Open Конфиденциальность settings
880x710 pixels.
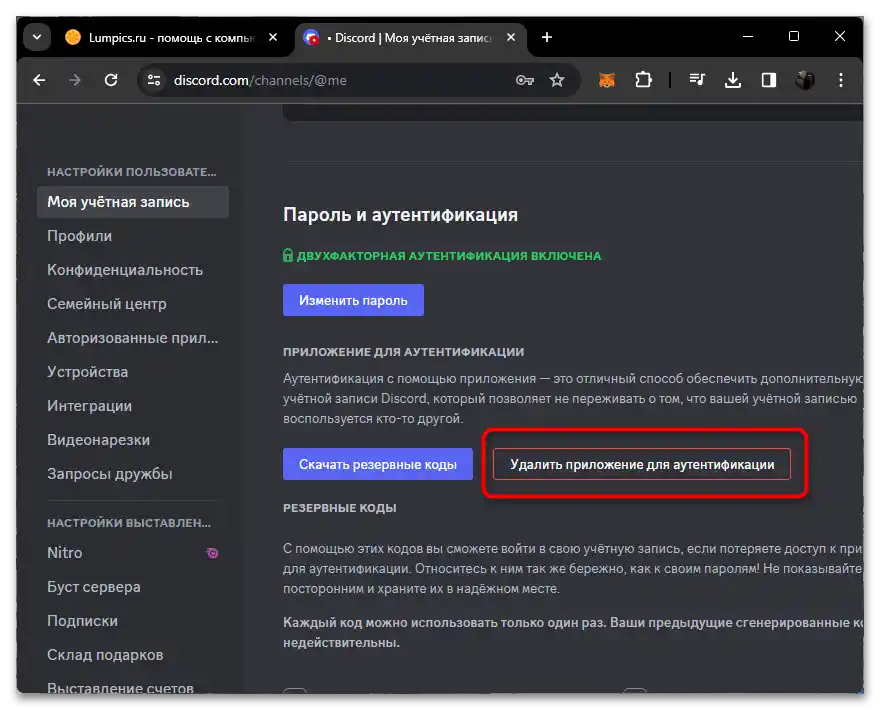(132, 270)
